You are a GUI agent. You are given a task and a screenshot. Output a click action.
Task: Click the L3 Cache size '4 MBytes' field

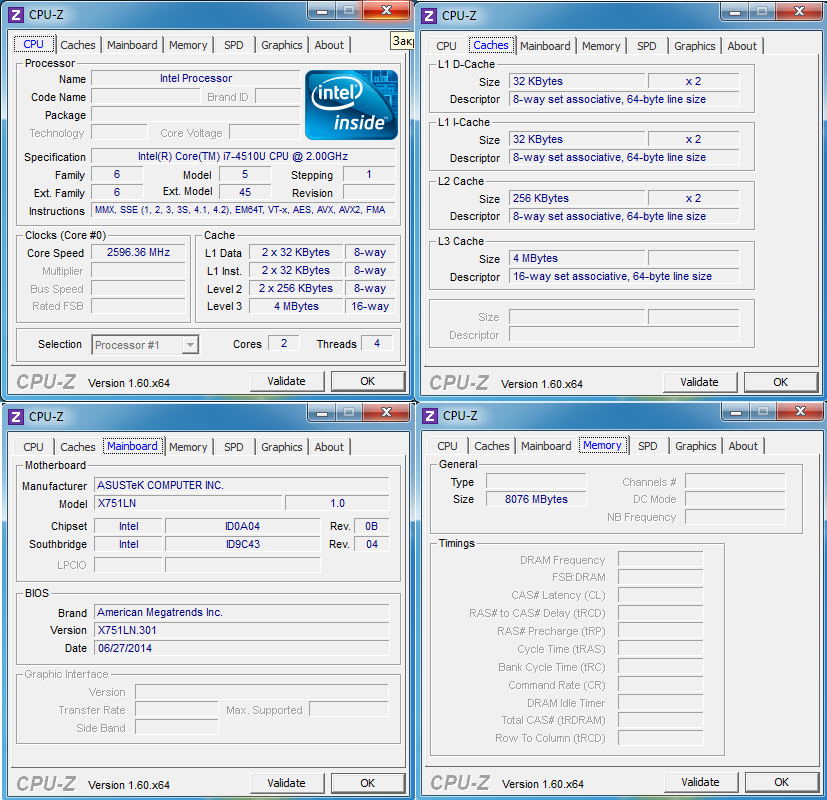coord(576,258)
